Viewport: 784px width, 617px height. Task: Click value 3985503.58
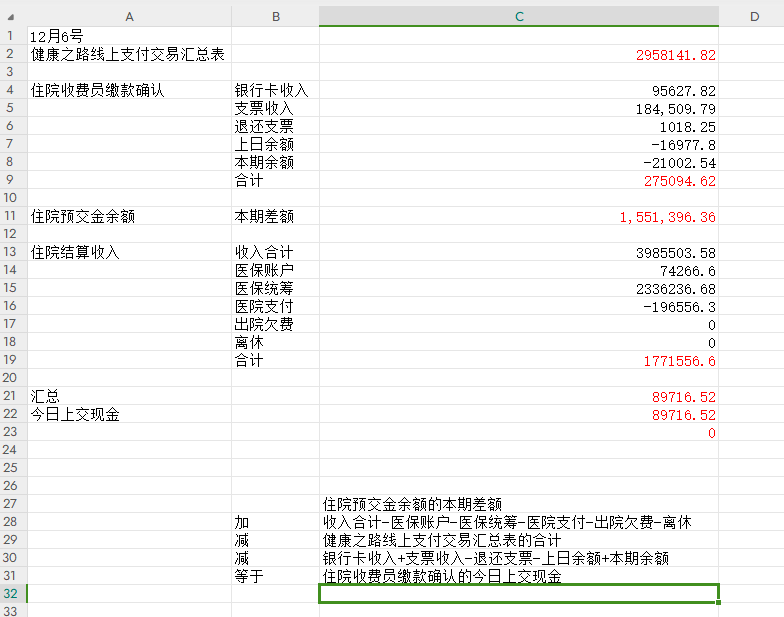click(x=676, y=252)
